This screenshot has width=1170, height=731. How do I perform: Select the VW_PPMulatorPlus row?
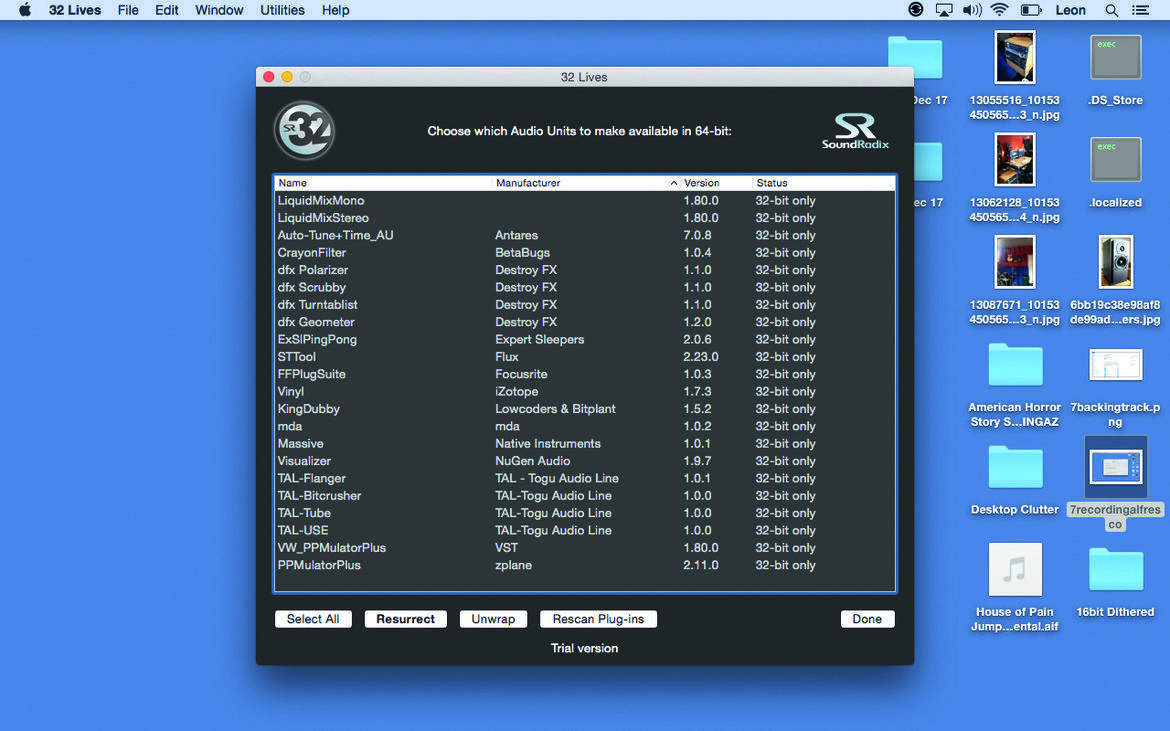(x=584, y=548)
